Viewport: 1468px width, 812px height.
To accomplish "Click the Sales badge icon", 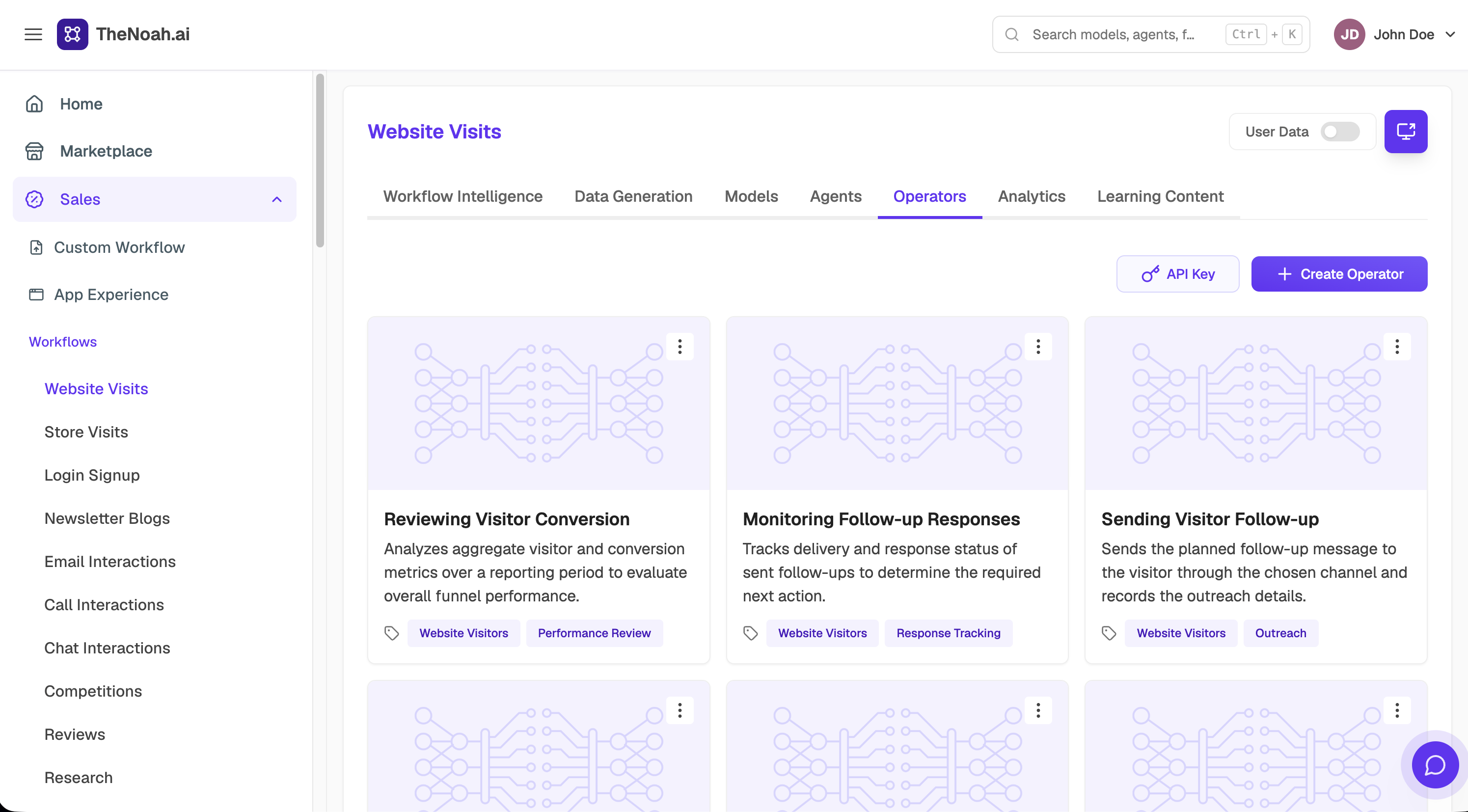I will [x=34, y=199].
